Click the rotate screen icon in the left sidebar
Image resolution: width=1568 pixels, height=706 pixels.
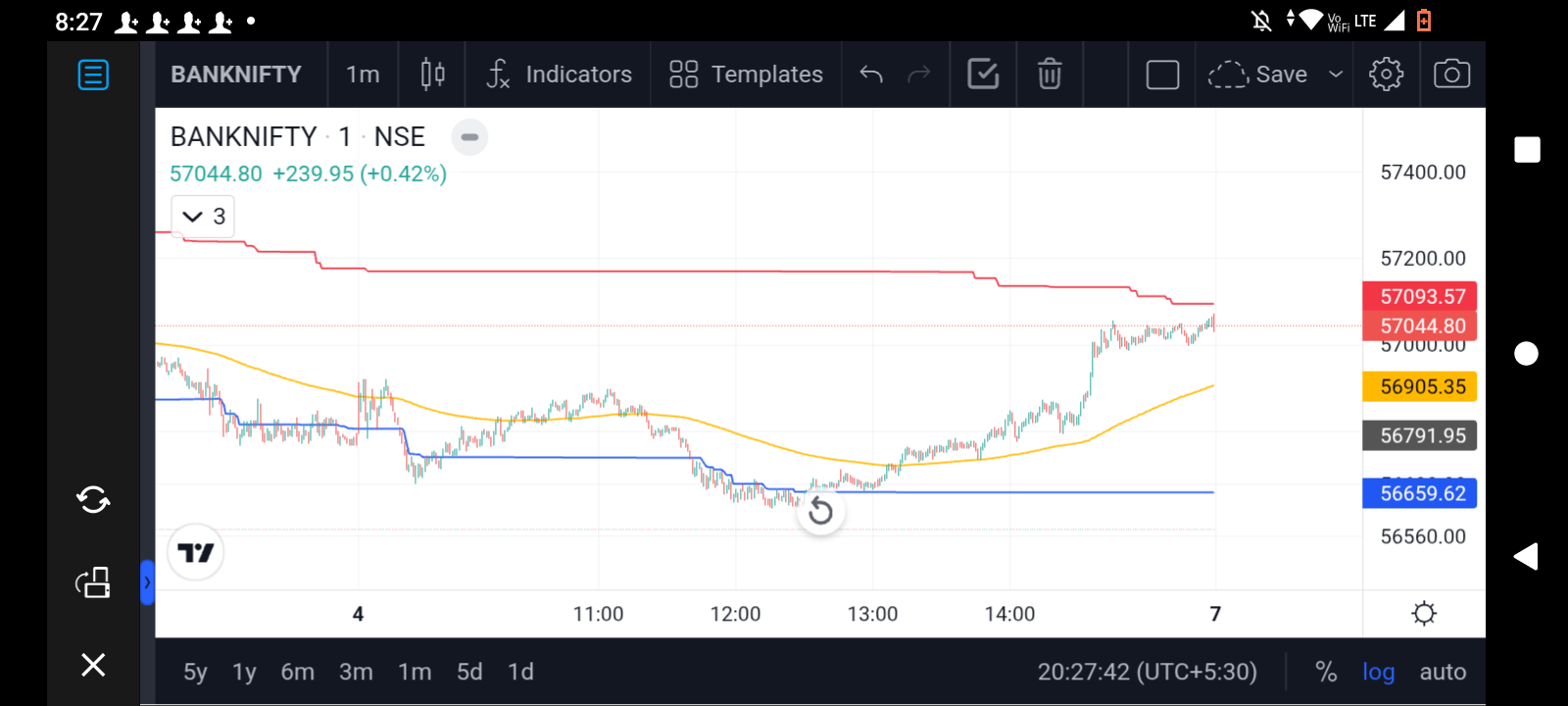point(93,582)
